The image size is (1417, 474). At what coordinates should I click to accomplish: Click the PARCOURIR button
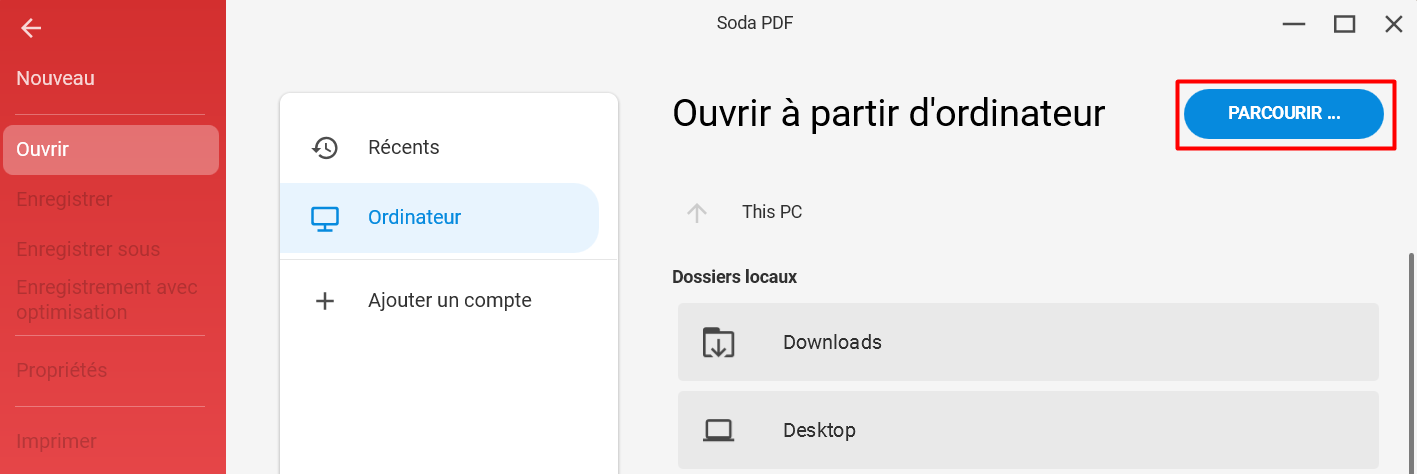point(1284,114)
